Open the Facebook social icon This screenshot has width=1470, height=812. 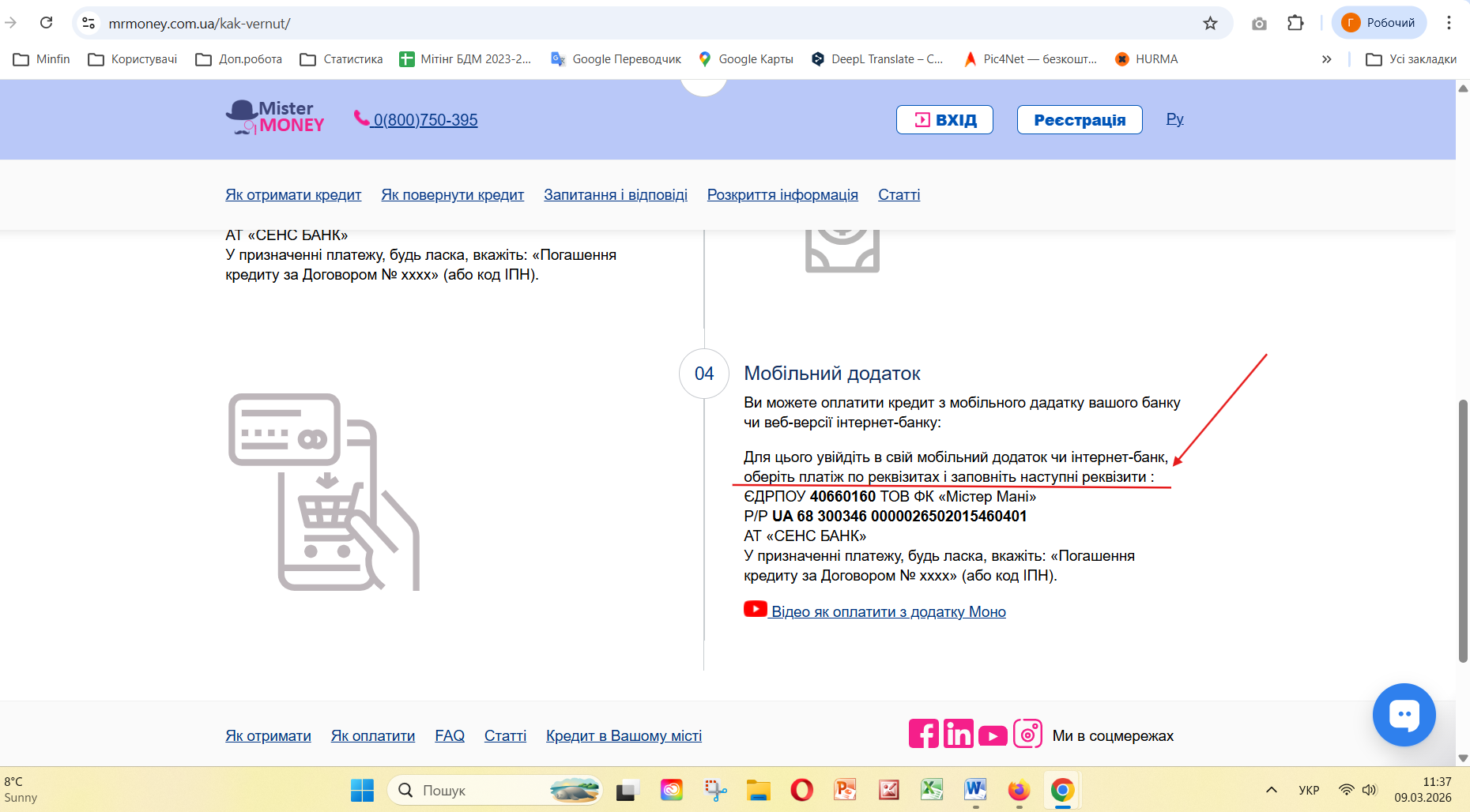pos(924,734)
